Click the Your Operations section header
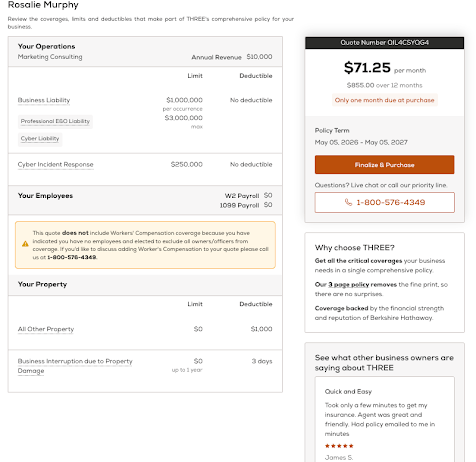 (x=145, y=52)
